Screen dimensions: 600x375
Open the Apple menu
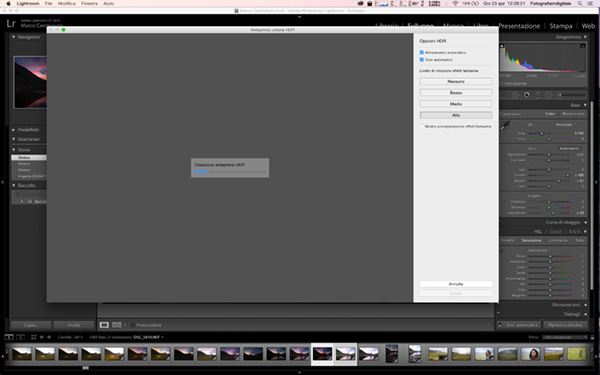pyautogui.click(x=8, y=3)
